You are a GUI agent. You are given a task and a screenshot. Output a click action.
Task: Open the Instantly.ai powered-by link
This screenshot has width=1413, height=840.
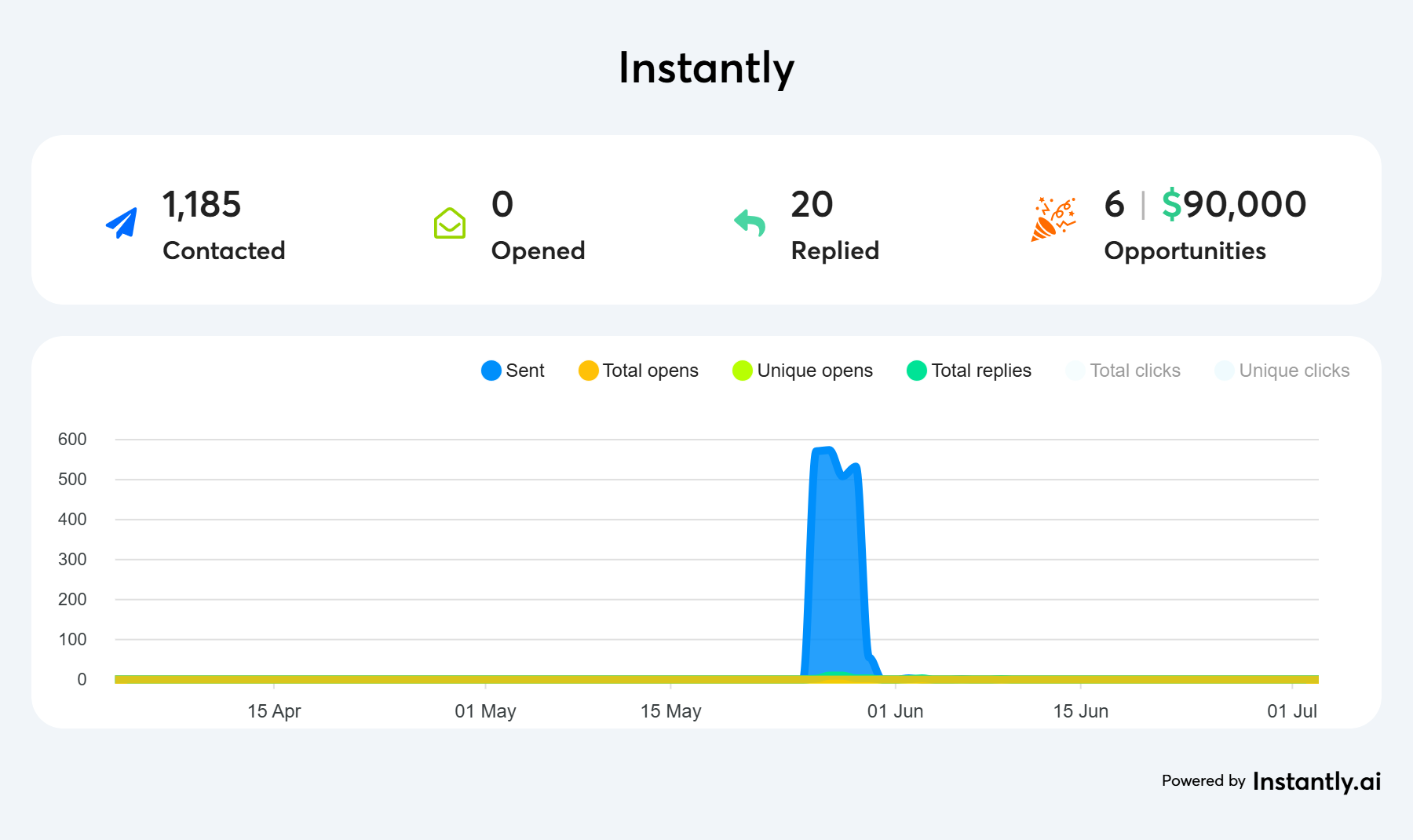click(1316, 781)
